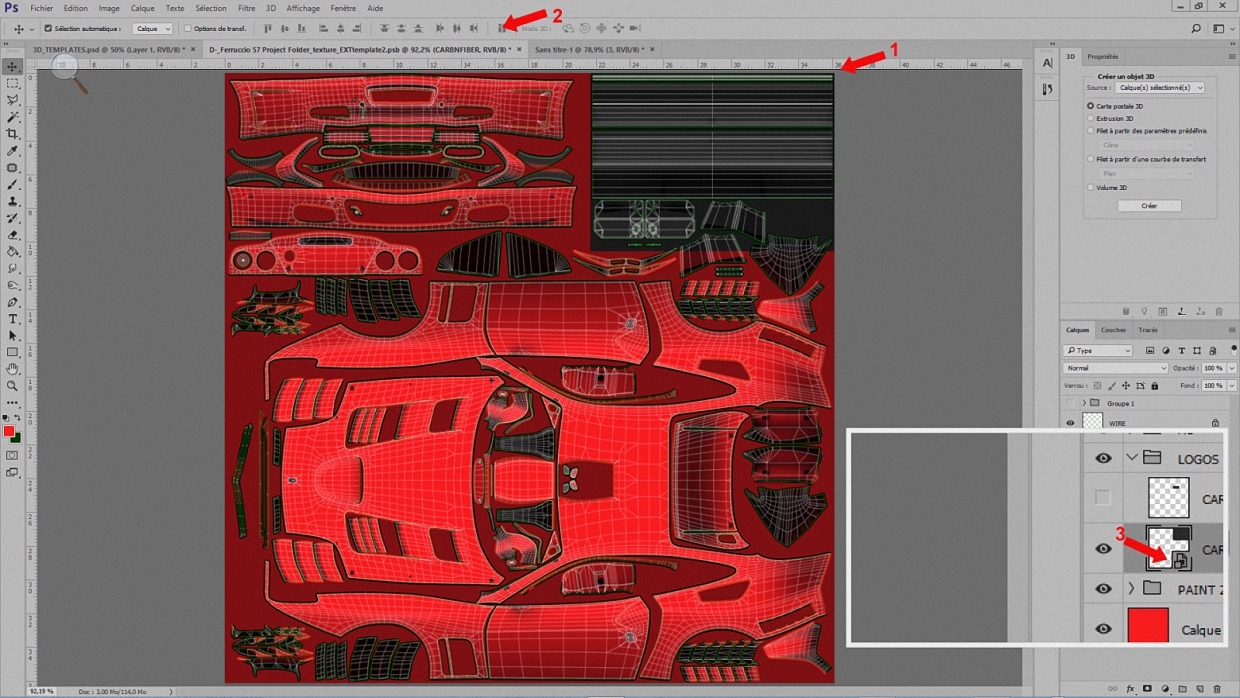Select the Extrusion 3D radio button
The width and height of the screenshot is (1240, 698).
(x=1091, y=118)
